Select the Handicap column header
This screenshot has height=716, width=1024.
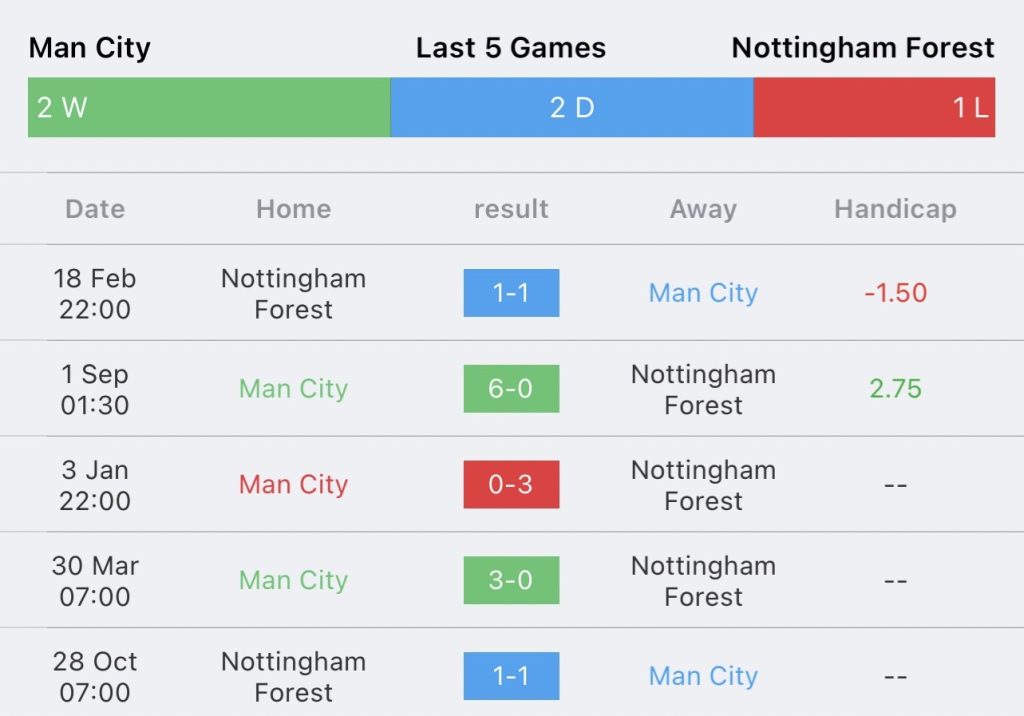point(895,209)
